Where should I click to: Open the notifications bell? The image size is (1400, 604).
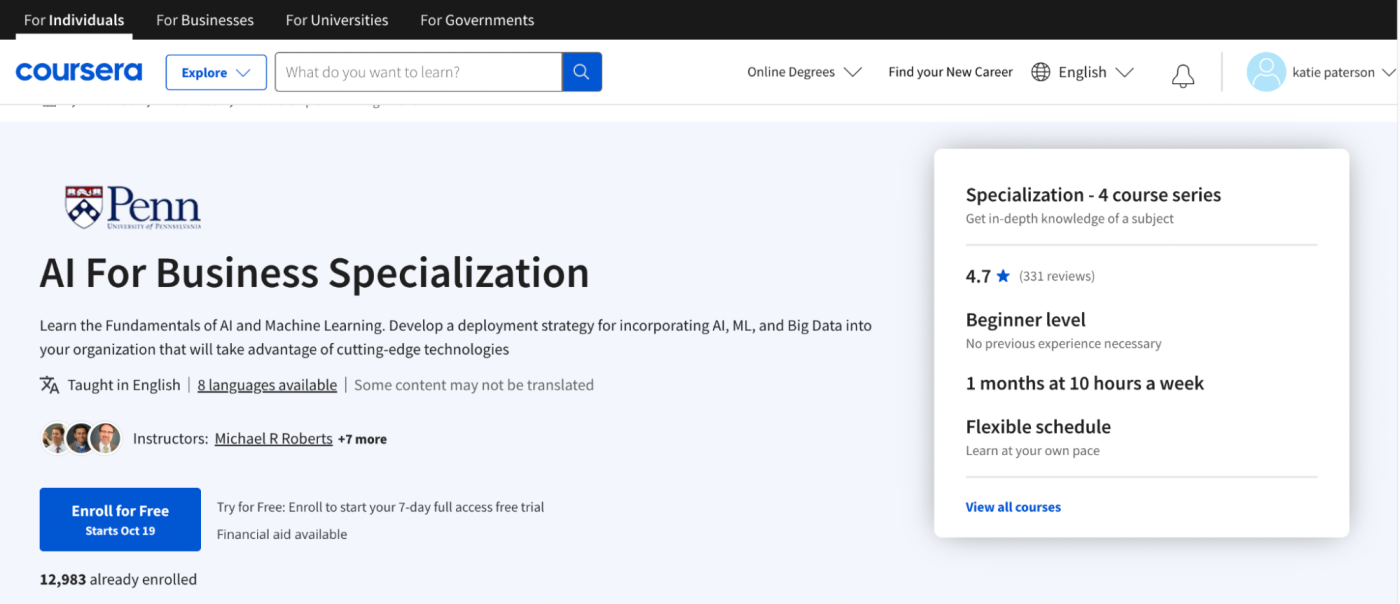(x=1183, y=75)
